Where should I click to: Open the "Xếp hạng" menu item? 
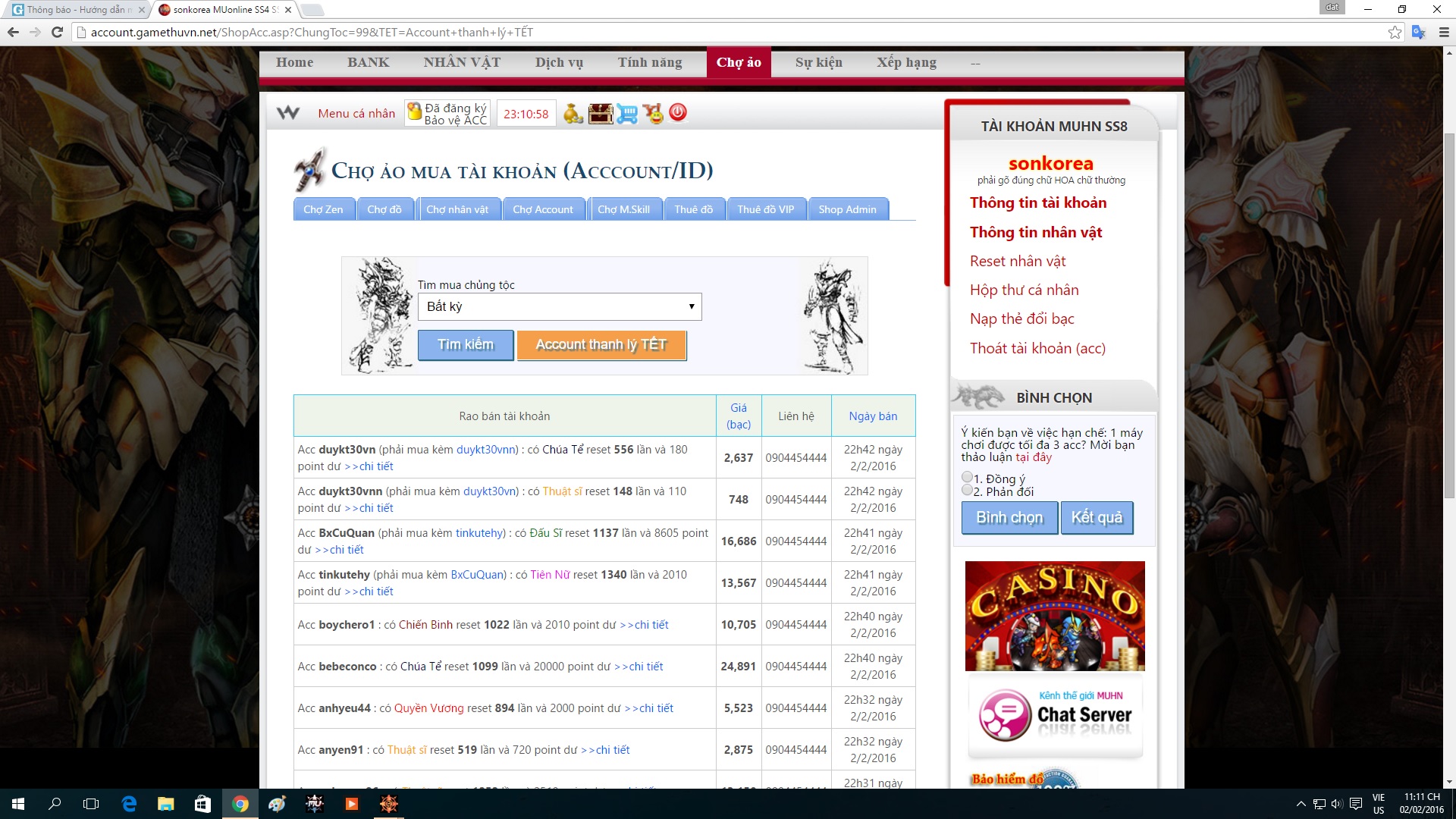[906, 62]
